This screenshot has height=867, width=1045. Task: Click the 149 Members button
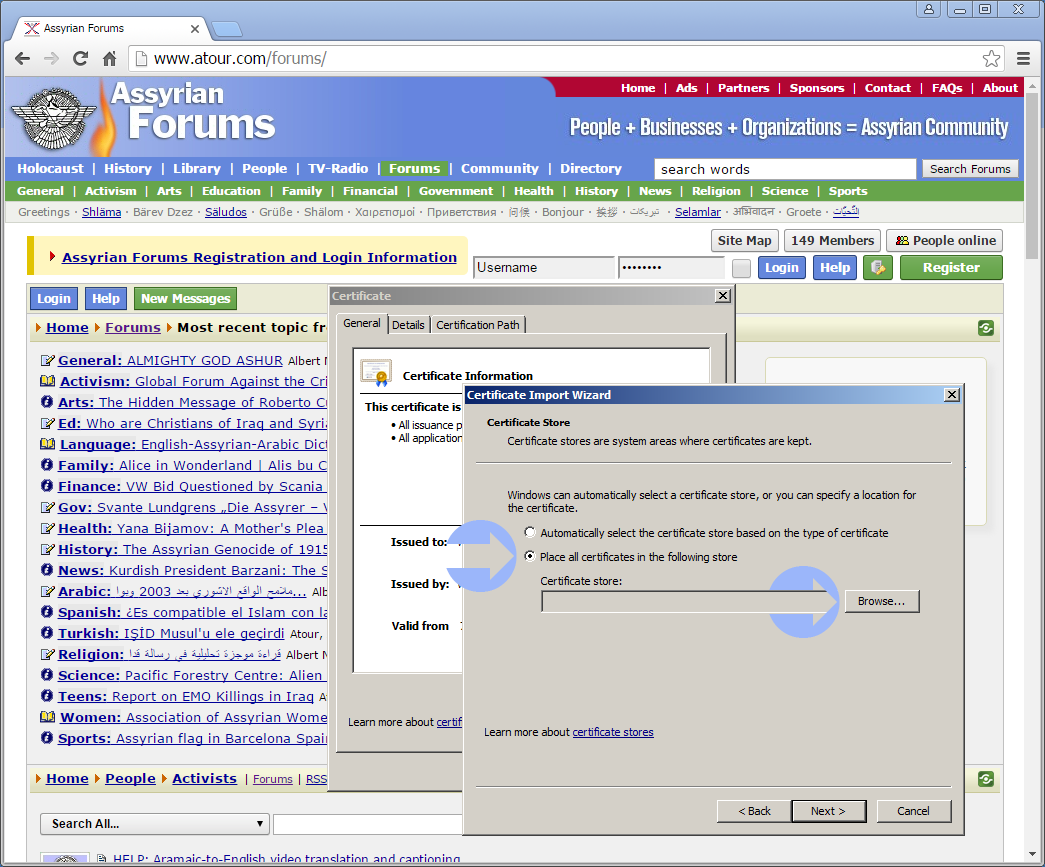pyautogui.click(x=832, y=241)
